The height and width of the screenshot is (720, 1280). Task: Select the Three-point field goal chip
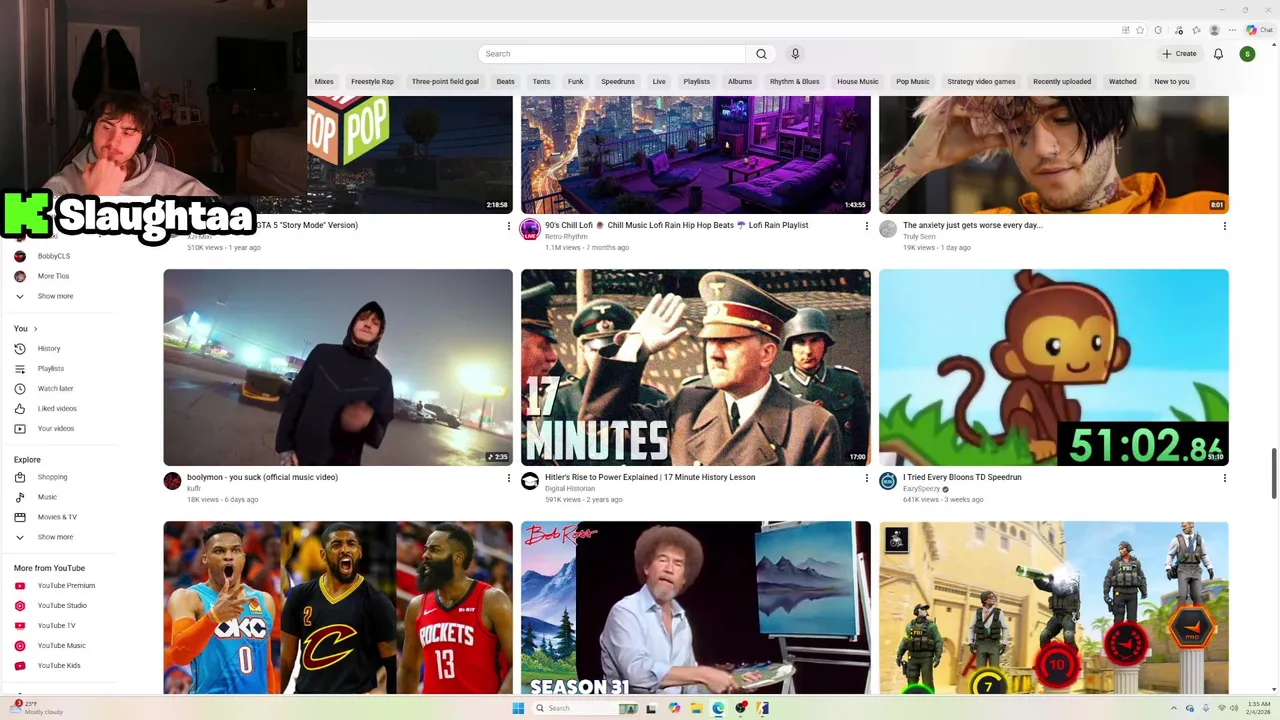(445, 81)
